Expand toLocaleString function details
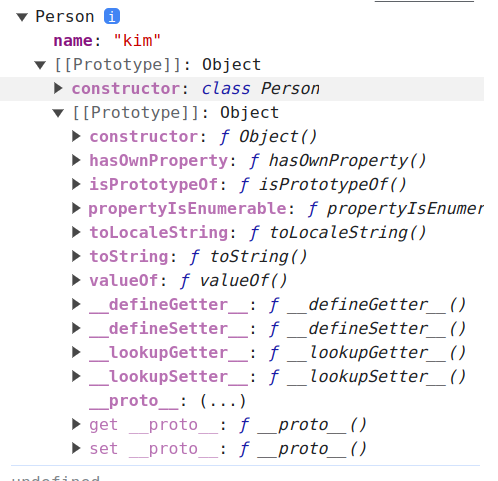 coord(76,232)
